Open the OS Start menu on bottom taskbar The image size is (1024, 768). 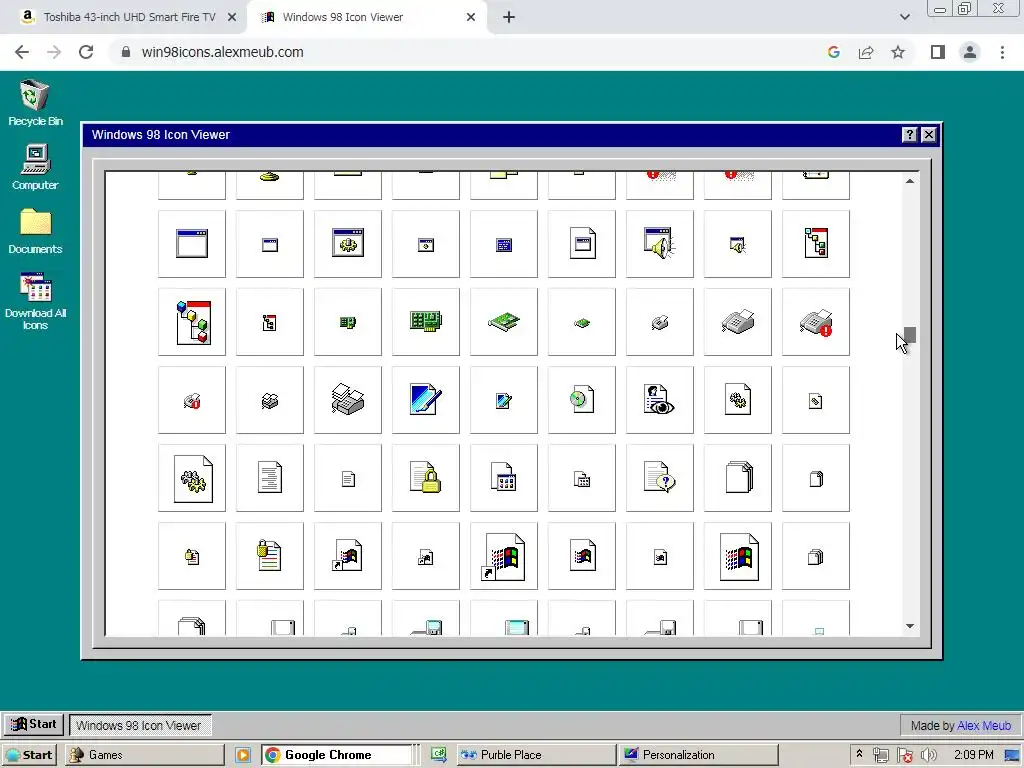(30, 755)
